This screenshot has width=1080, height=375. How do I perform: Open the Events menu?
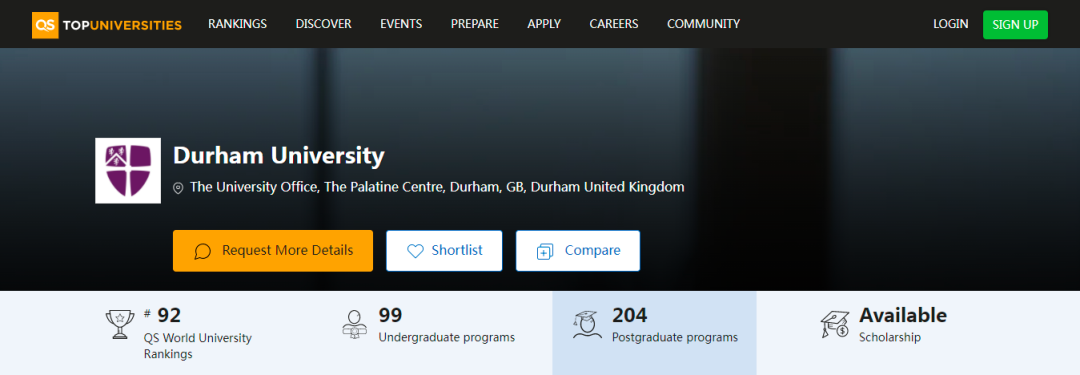pyautogui.click(x=402, y=24)
